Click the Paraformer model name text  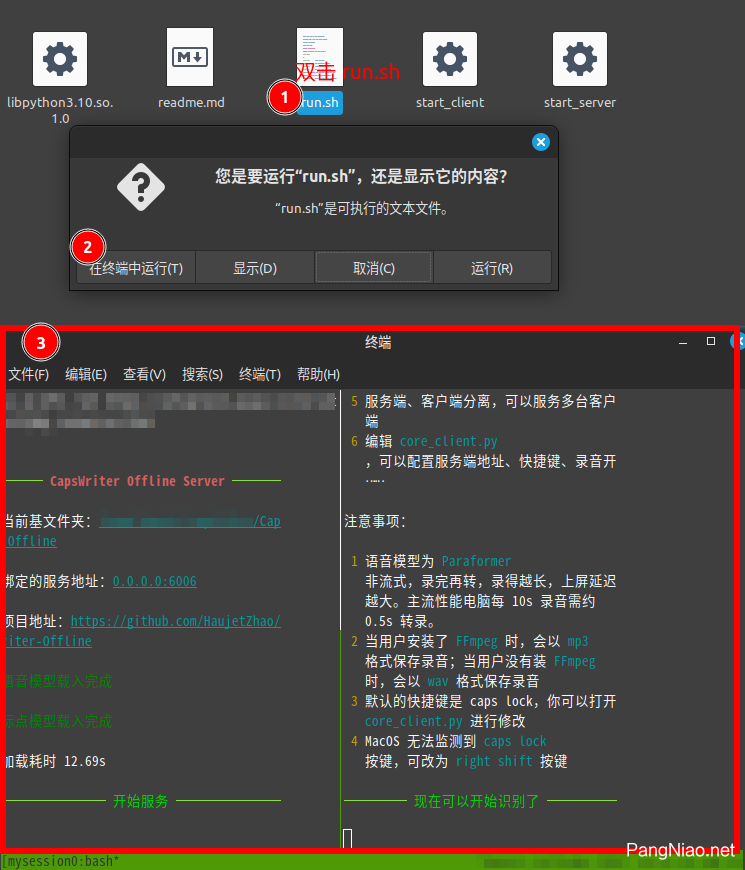(x=476, y=561)
